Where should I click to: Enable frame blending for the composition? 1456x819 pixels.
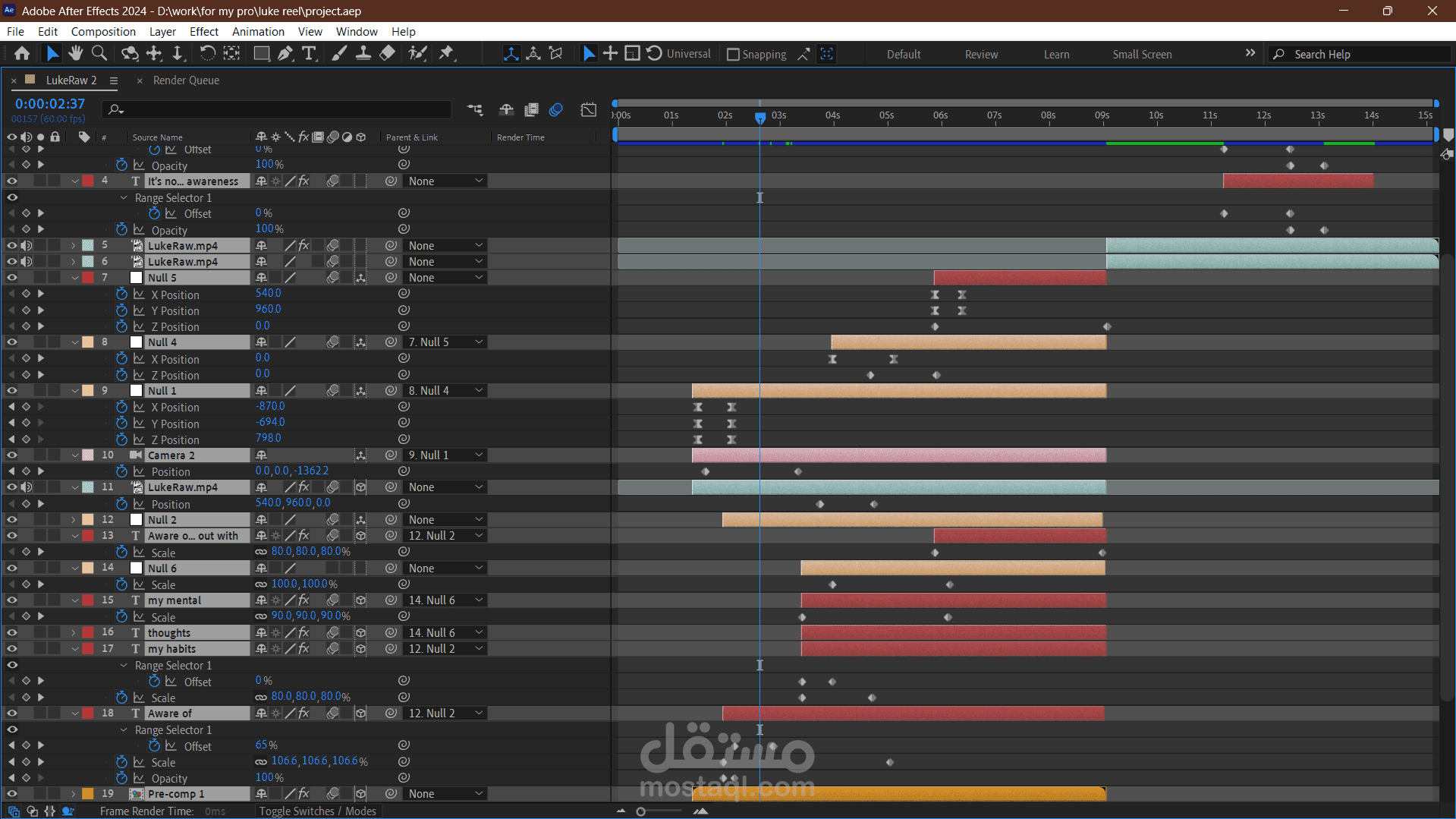coord(531,109)
